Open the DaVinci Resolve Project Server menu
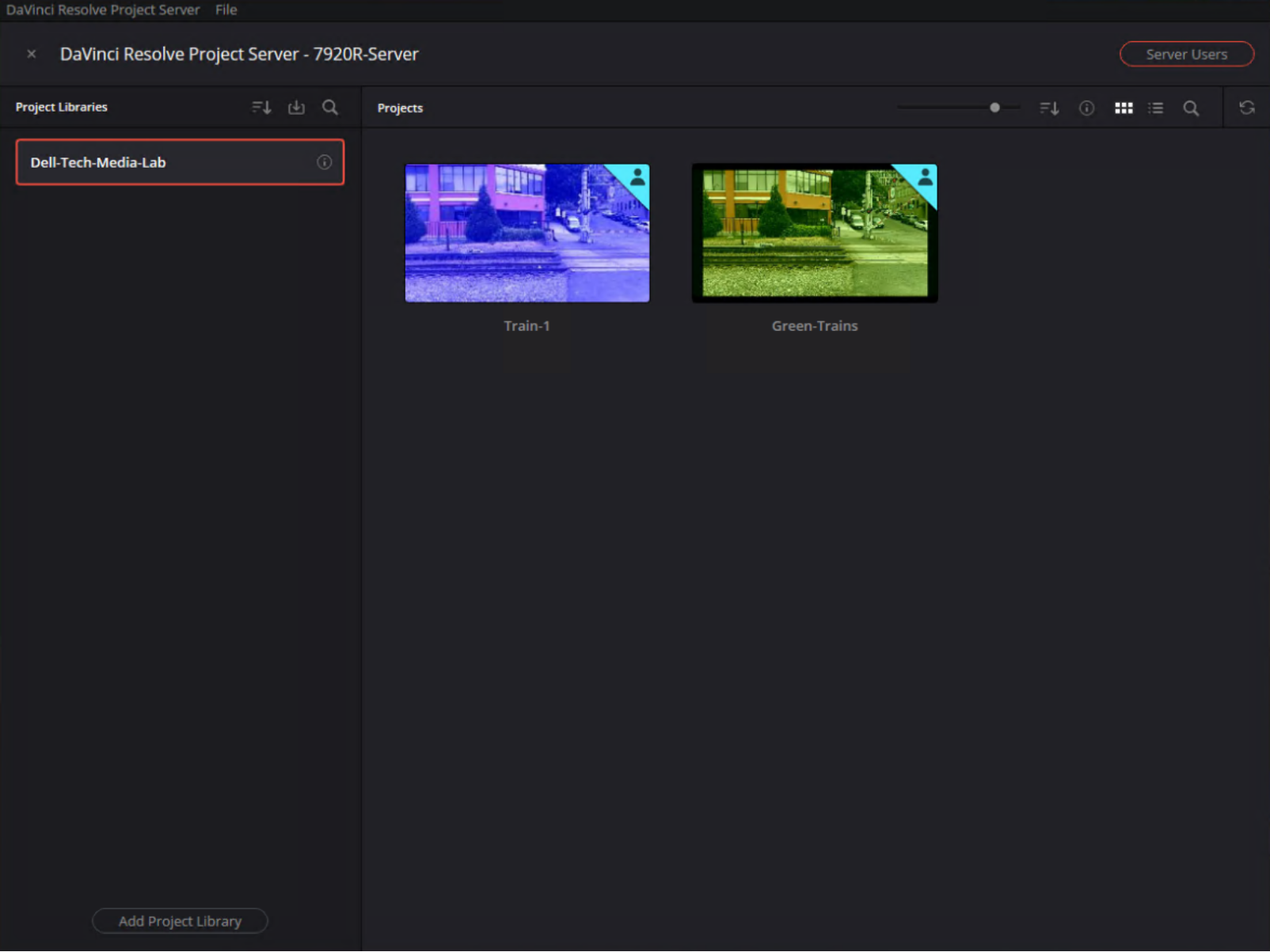This screenshot has height=952, width=1270. [103, 9]
